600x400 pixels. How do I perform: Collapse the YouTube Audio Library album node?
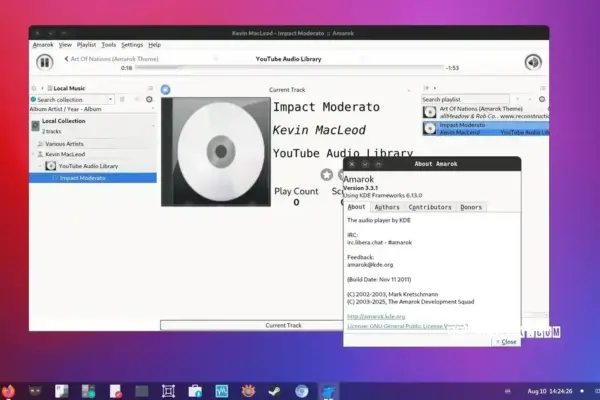(40, 166)
